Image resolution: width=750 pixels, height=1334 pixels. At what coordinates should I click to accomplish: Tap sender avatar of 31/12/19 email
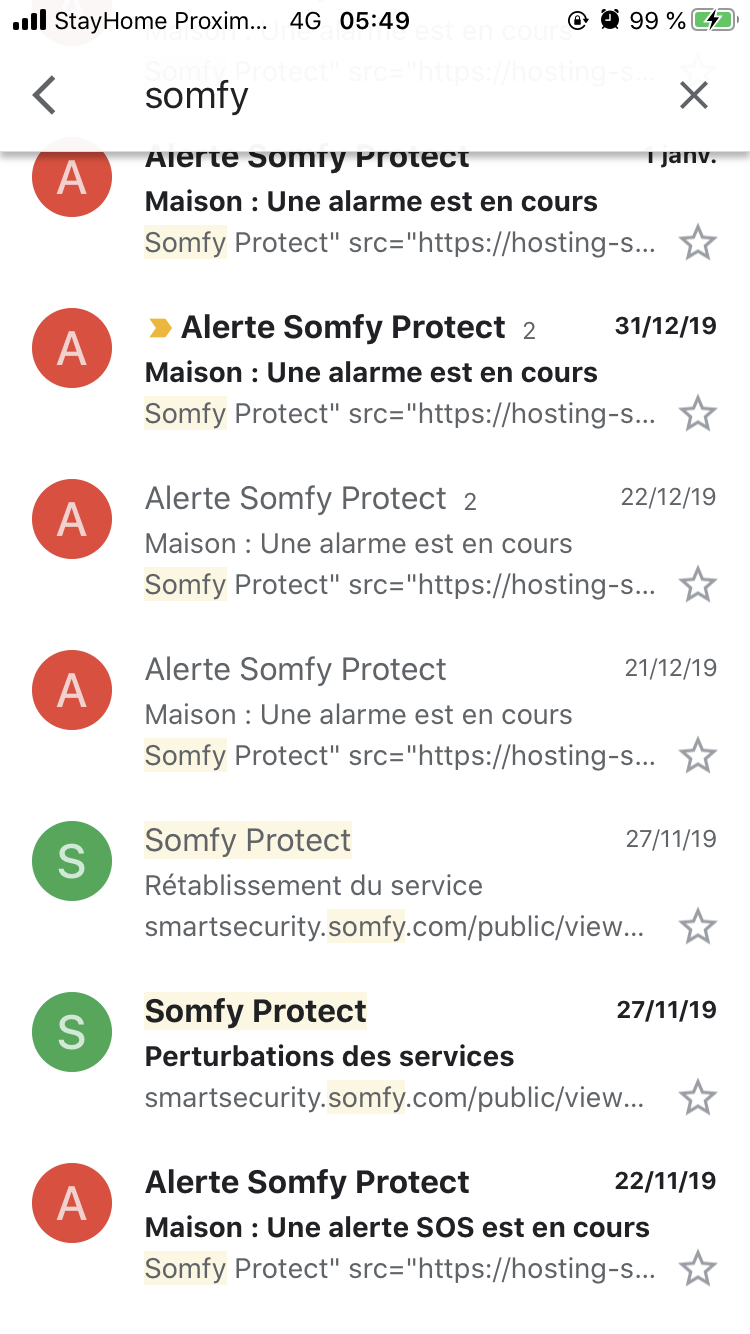coord(72,348)
